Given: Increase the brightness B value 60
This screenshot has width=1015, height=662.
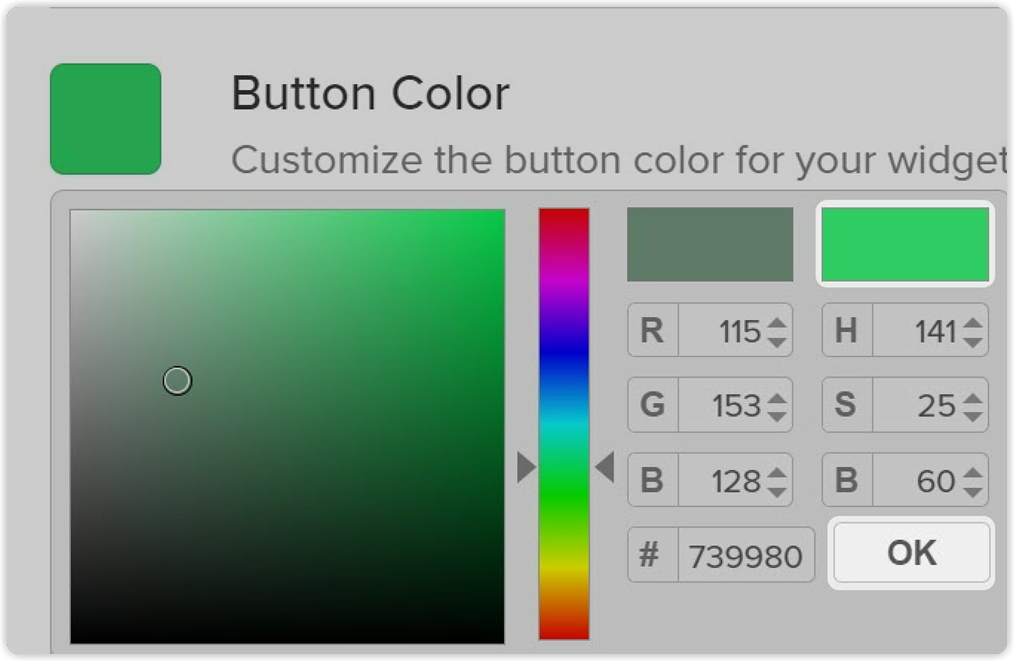Looking at the screenshot, I should (972, 472).
